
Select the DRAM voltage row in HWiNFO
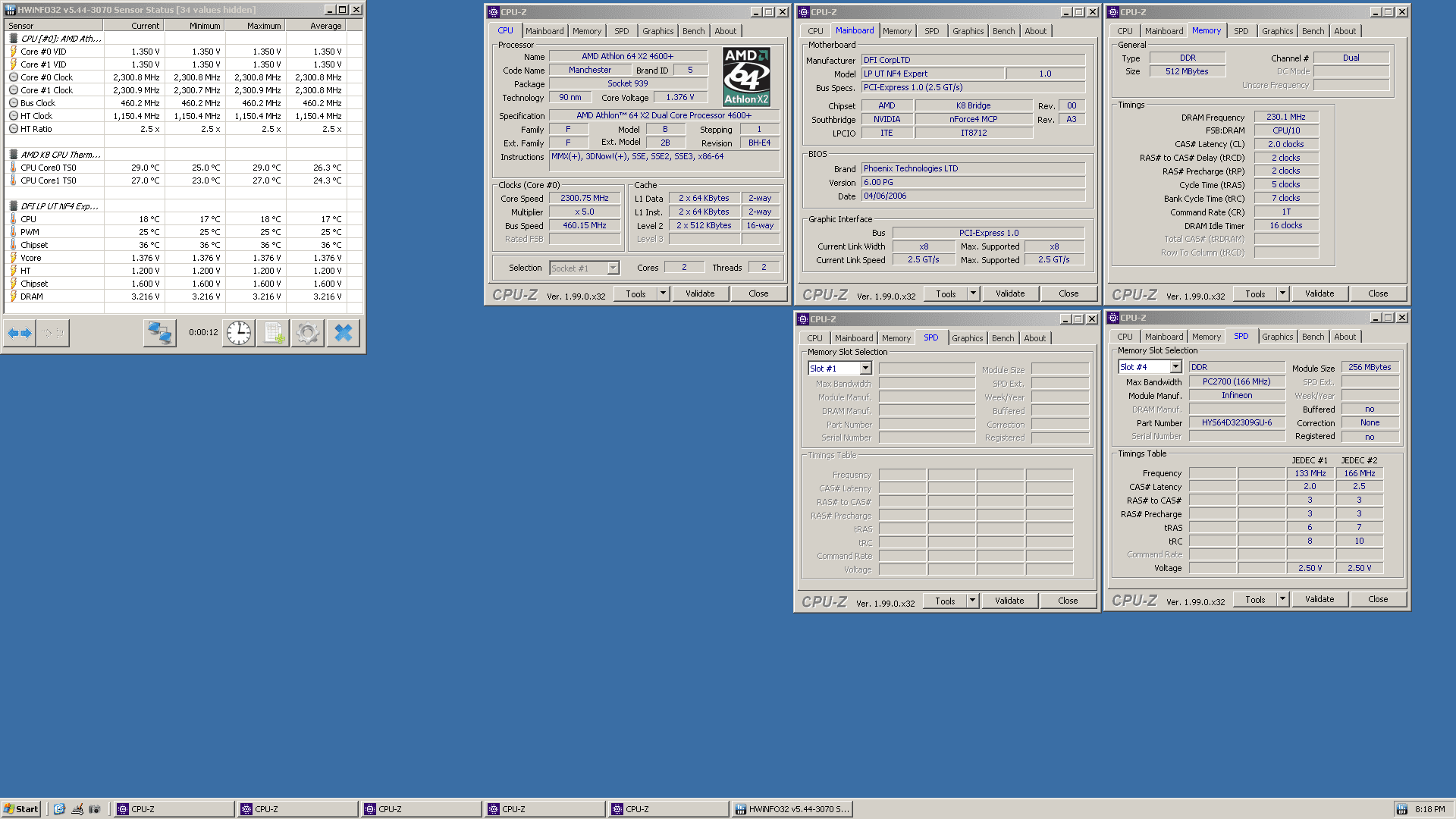pos(184,297)
